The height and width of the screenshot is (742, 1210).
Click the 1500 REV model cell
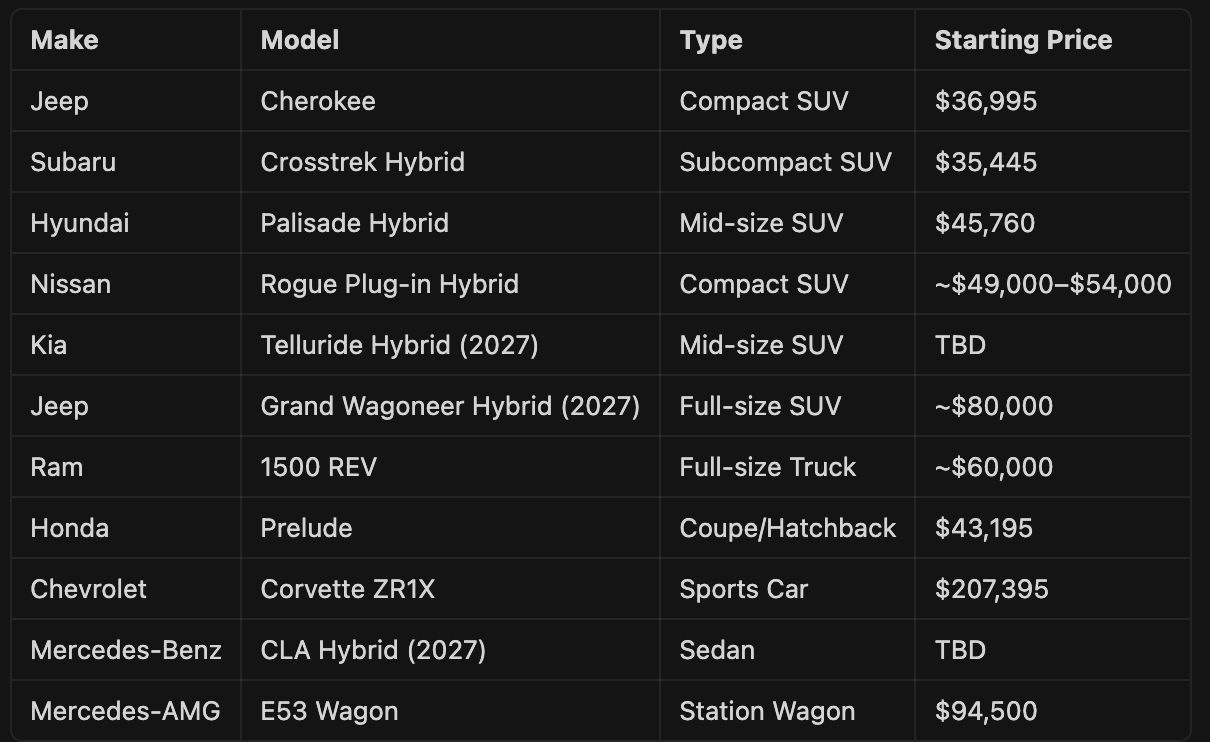pos(318,467)
